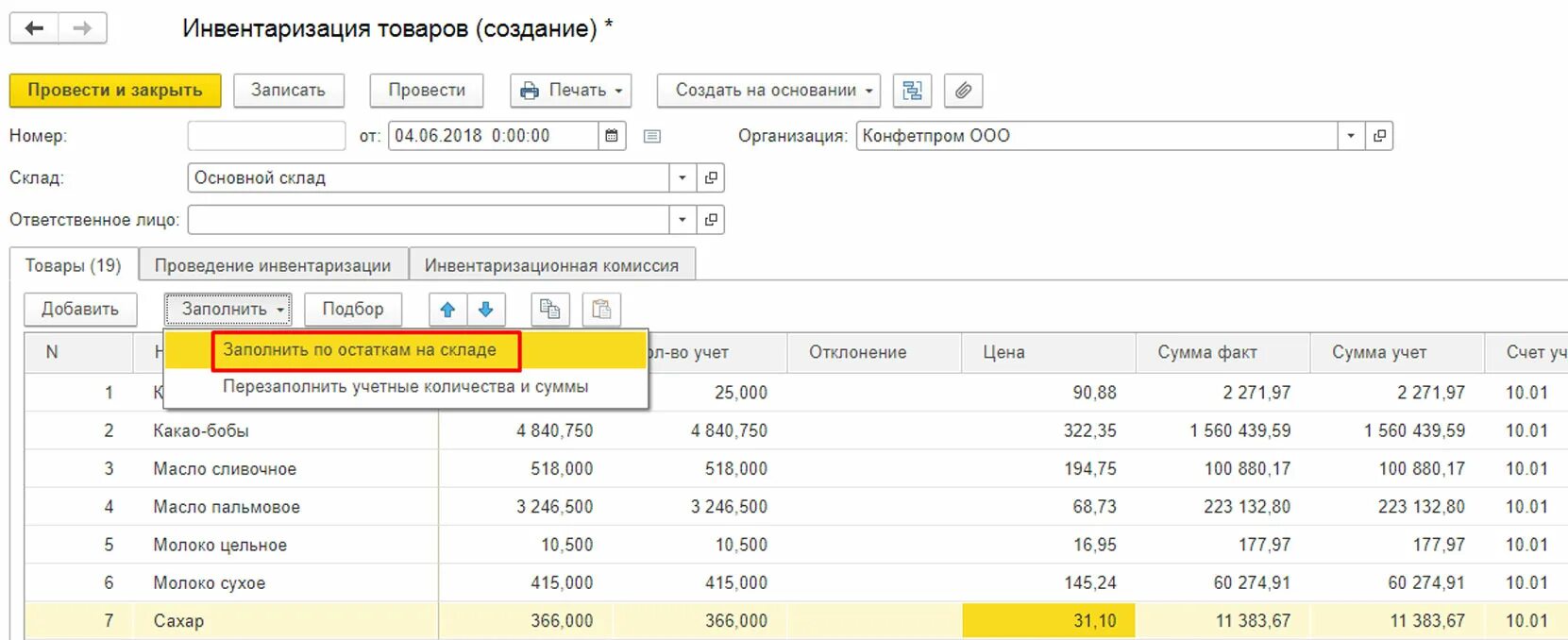Screen dimensions: 1568x640
Task: Click the Записать button
Action: point(288,91)
